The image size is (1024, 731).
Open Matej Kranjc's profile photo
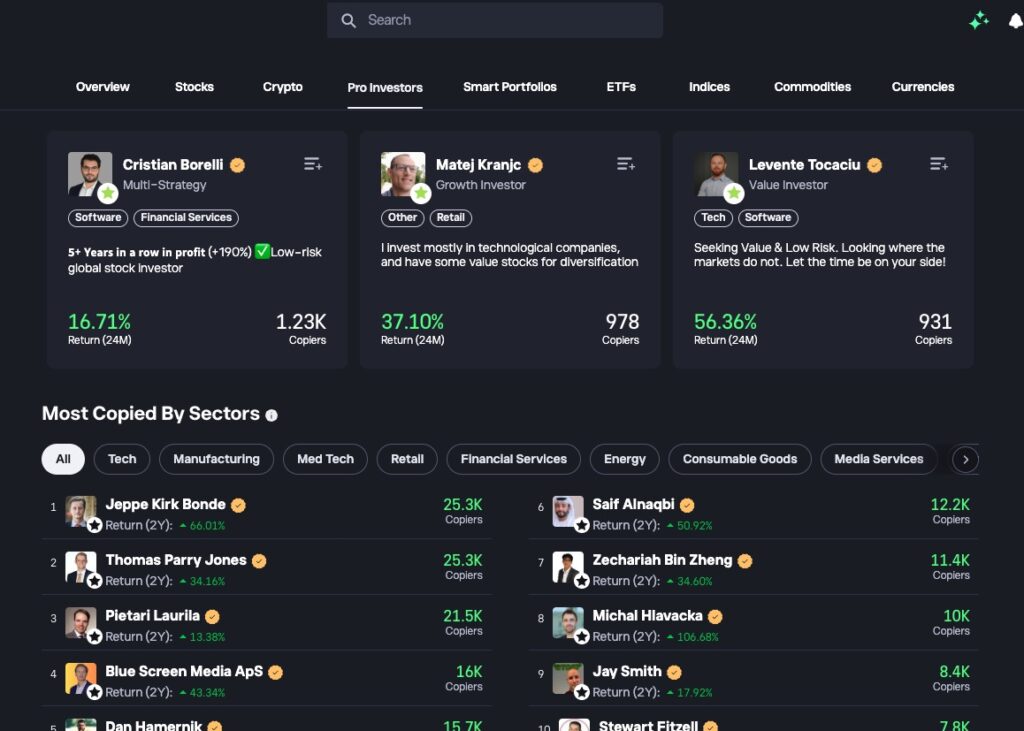403,174
